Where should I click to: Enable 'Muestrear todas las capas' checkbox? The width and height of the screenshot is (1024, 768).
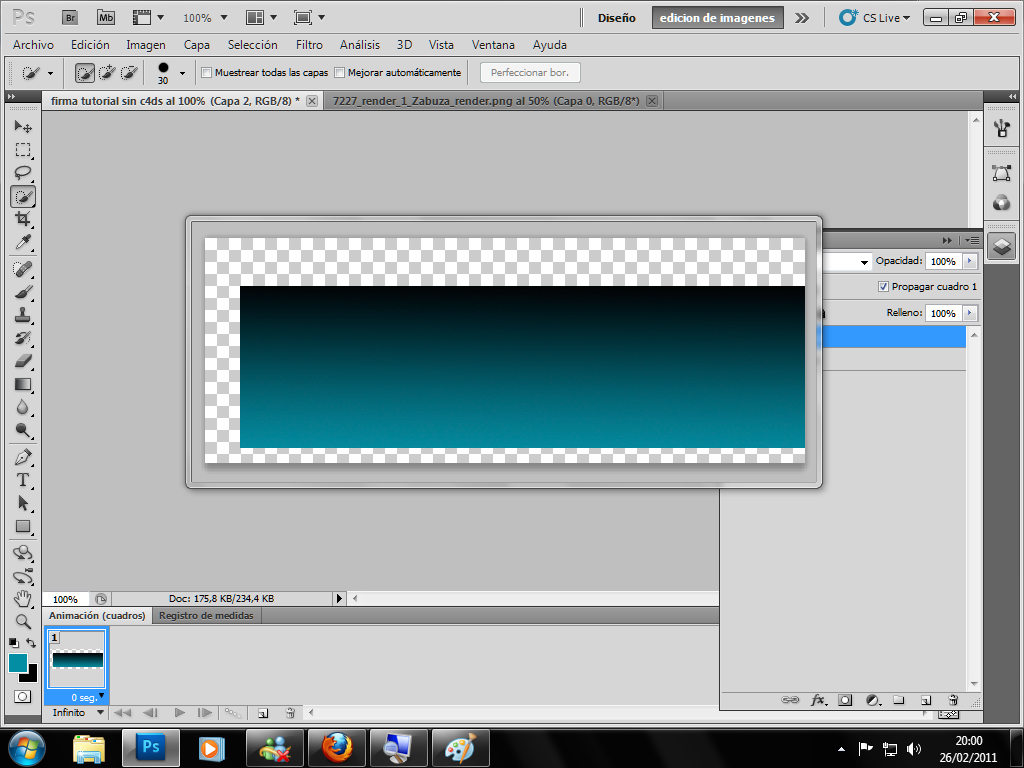206,72
